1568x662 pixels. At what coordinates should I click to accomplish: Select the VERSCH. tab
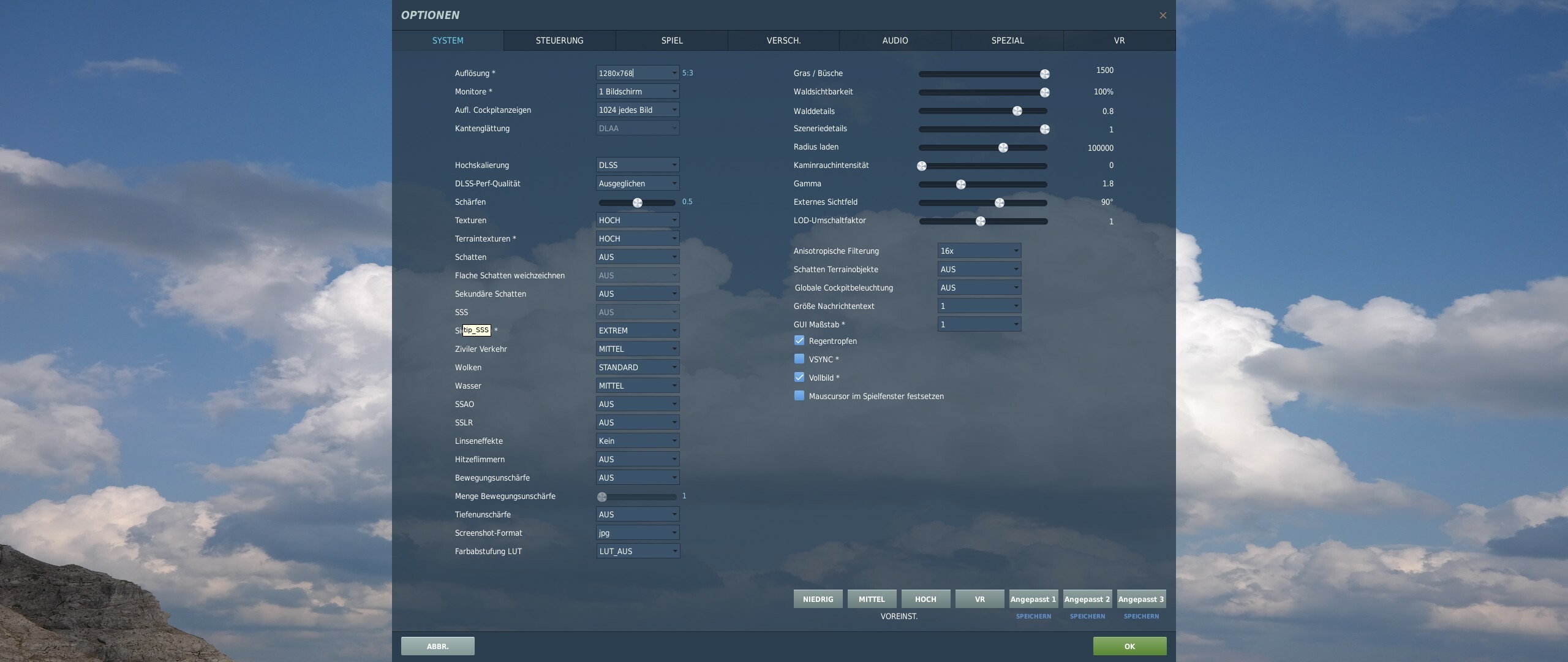(x=783, y=40)
